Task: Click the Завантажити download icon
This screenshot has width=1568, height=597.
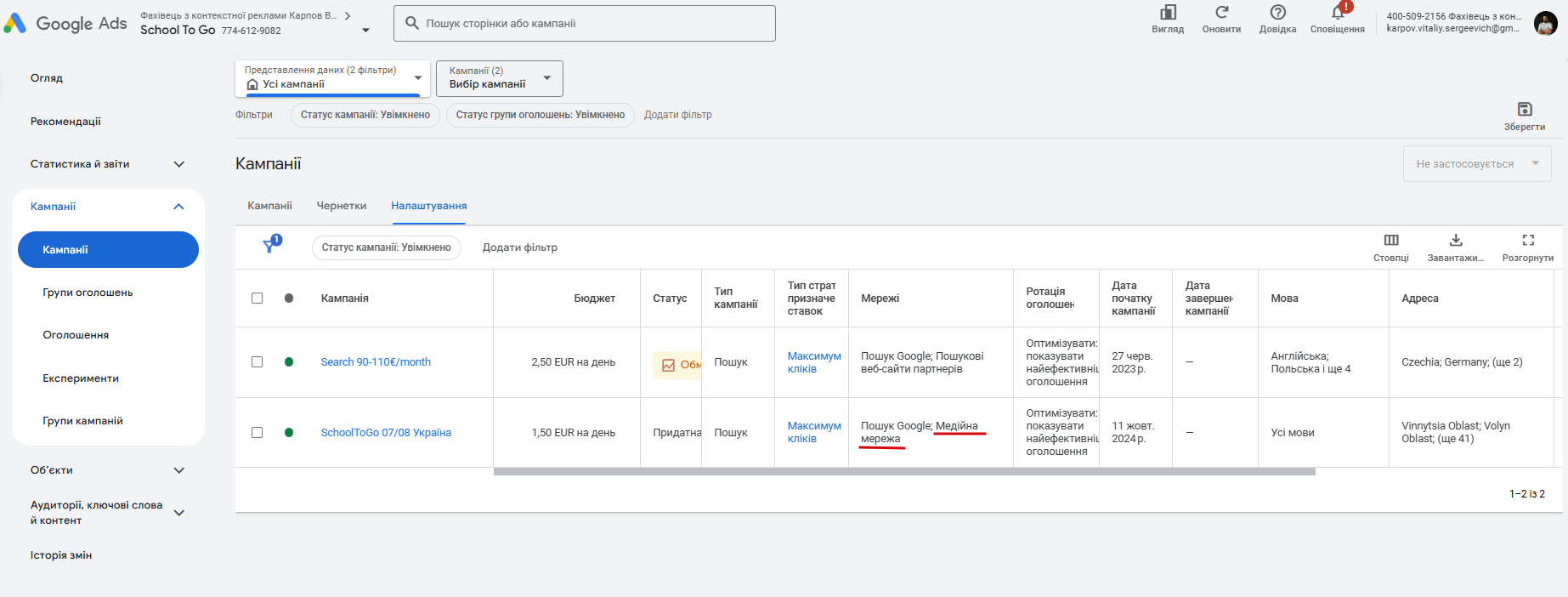Action: tap(1456, 240)
